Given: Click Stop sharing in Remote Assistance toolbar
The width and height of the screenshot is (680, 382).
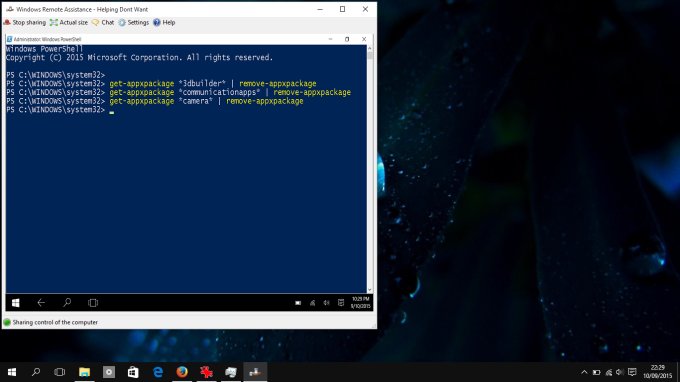Looking at the screenshot, I should click(x=24, y=23).
